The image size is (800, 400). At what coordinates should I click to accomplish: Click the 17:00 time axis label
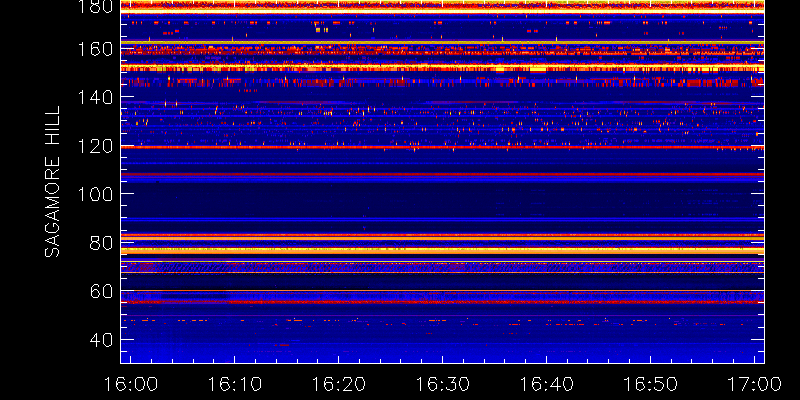point(755,384)
